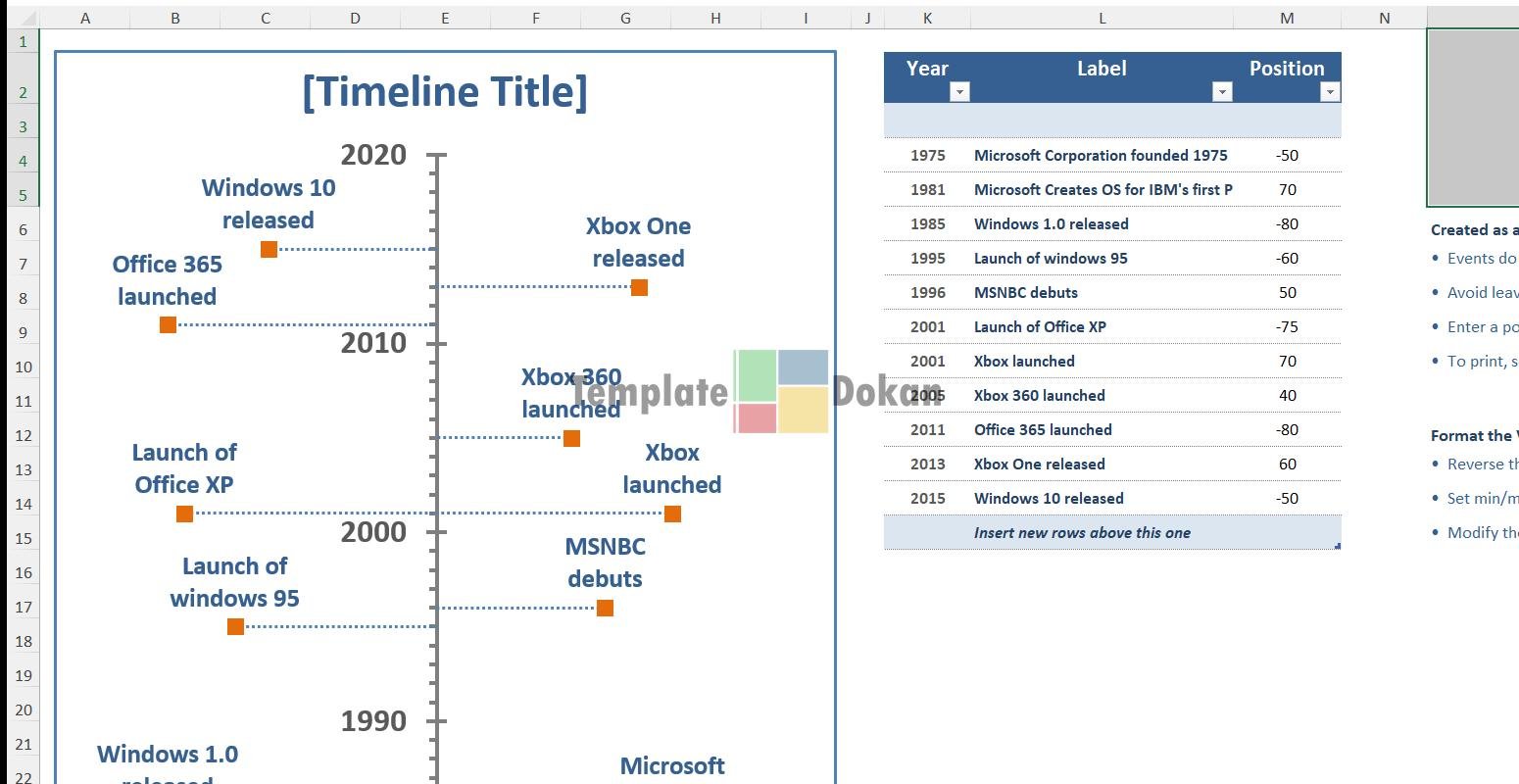
Task: Select the Xbox One released orange marker
Action: tap(639, 287)
